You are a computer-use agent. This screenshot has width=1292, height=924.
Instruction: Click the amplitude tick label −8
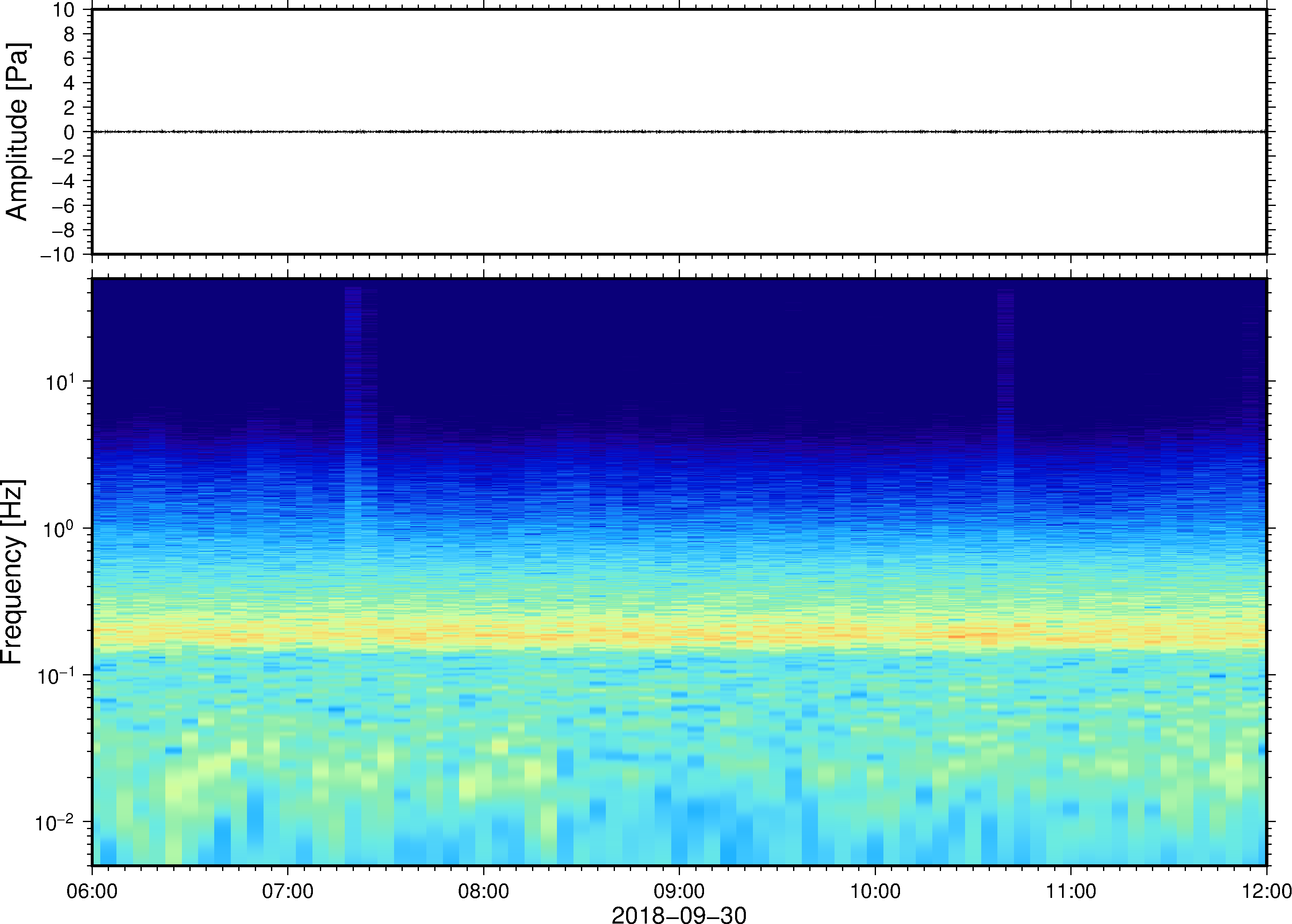63,230
